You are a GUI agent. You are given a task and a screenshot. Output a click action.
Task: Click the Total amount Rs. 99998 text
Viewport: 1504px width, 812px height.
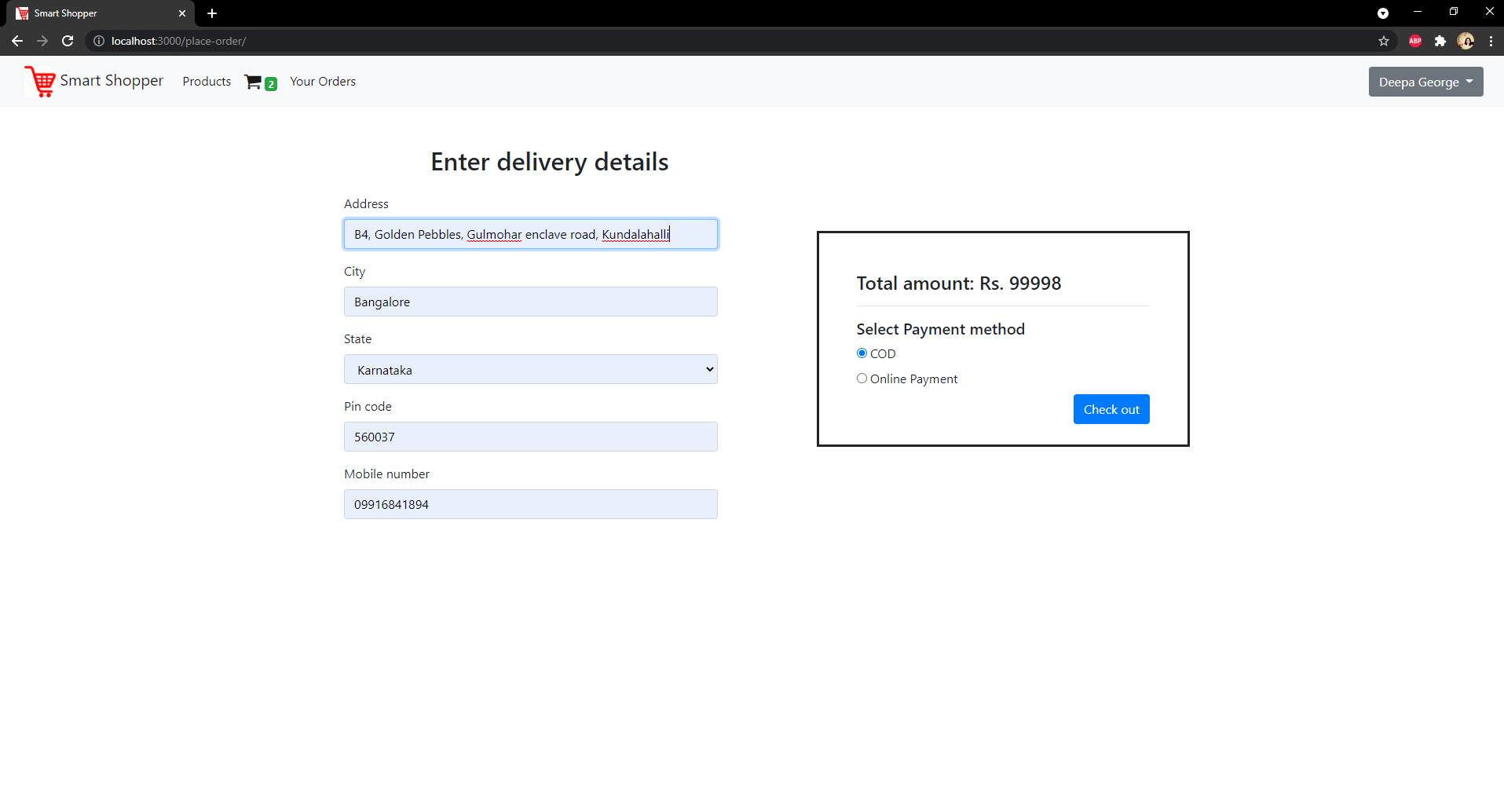point(959,283)
